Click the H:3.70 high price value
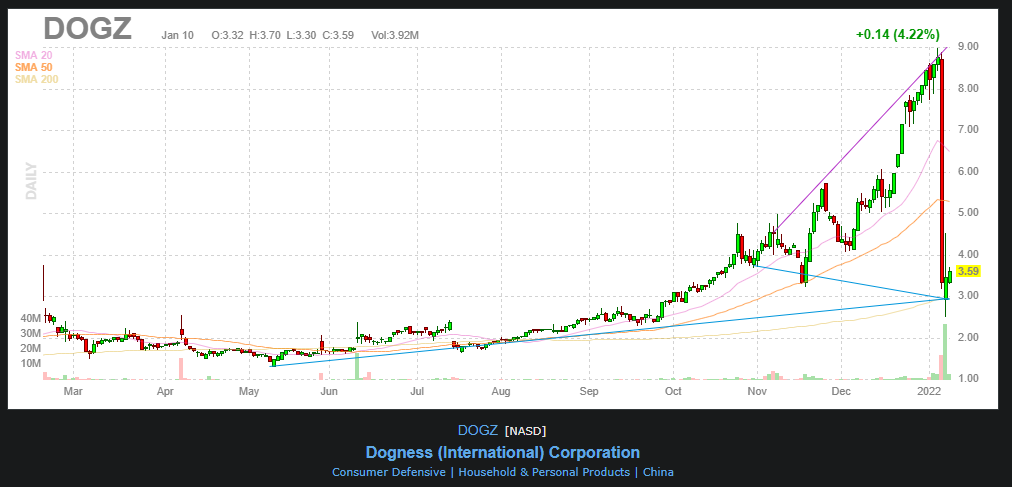 (x=265, y=35)
